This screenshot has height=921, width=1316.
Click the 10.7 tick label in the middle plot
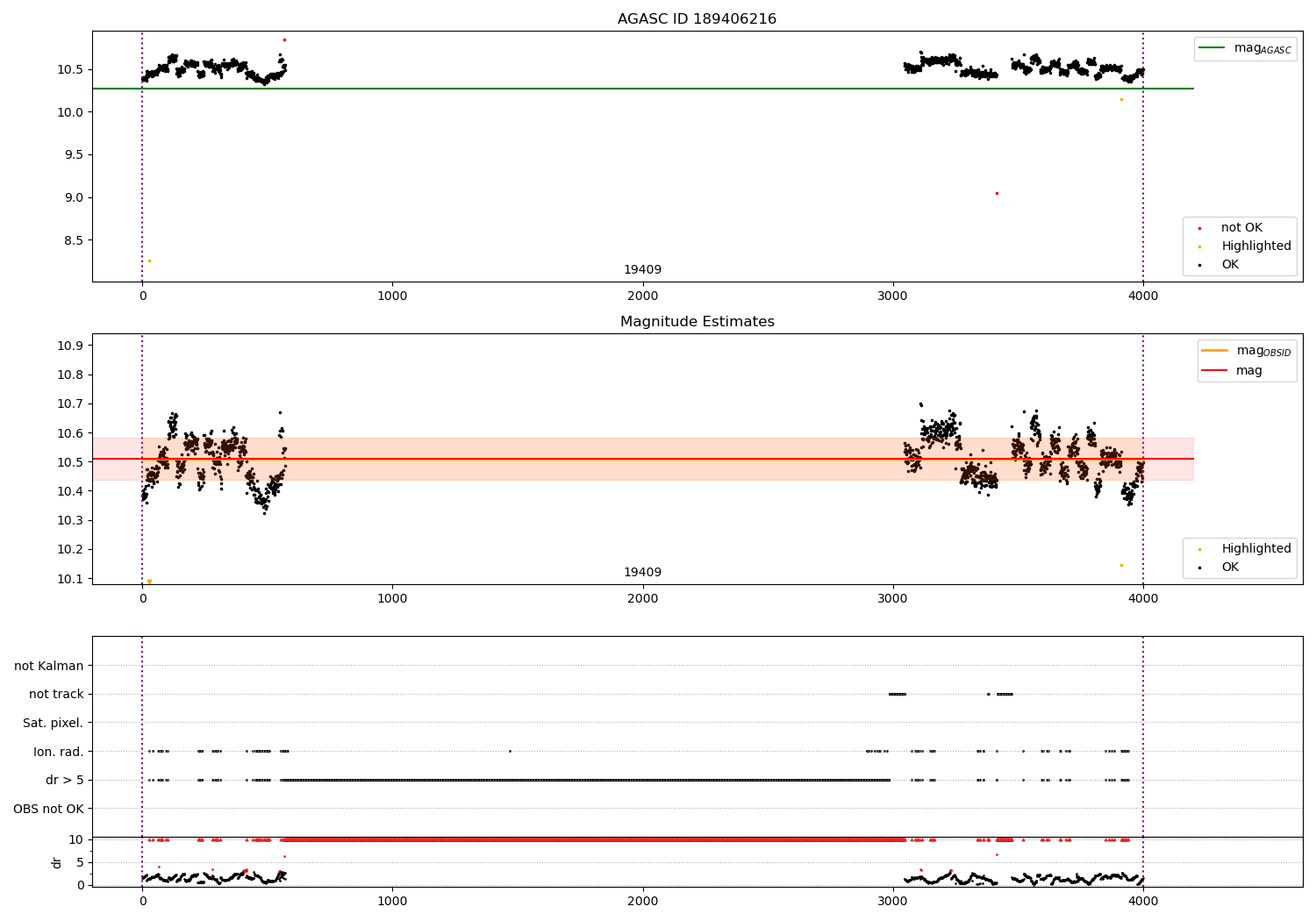click(x=72, y=404)
